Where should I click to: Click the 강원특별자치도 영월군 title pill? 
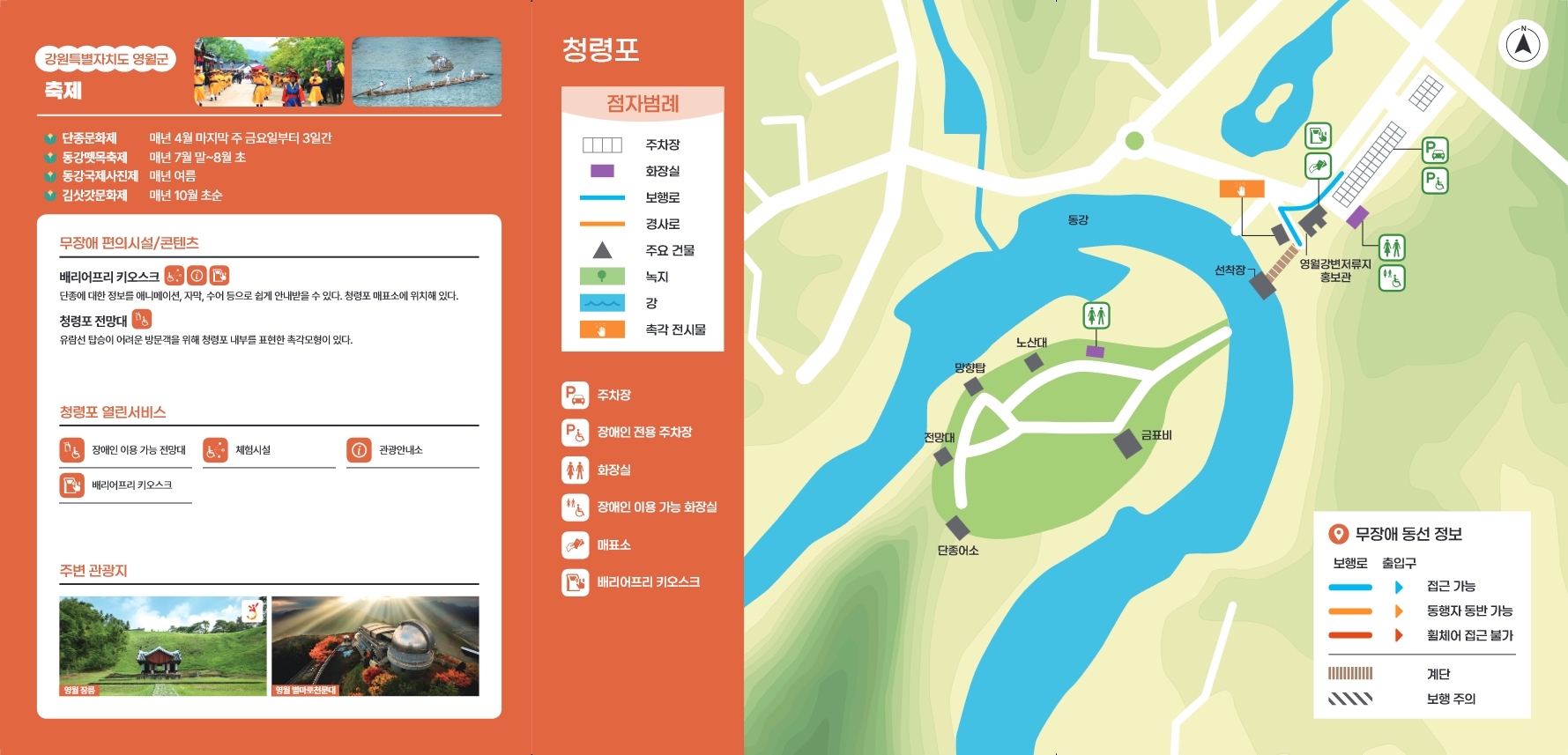[x=106, y=59]
